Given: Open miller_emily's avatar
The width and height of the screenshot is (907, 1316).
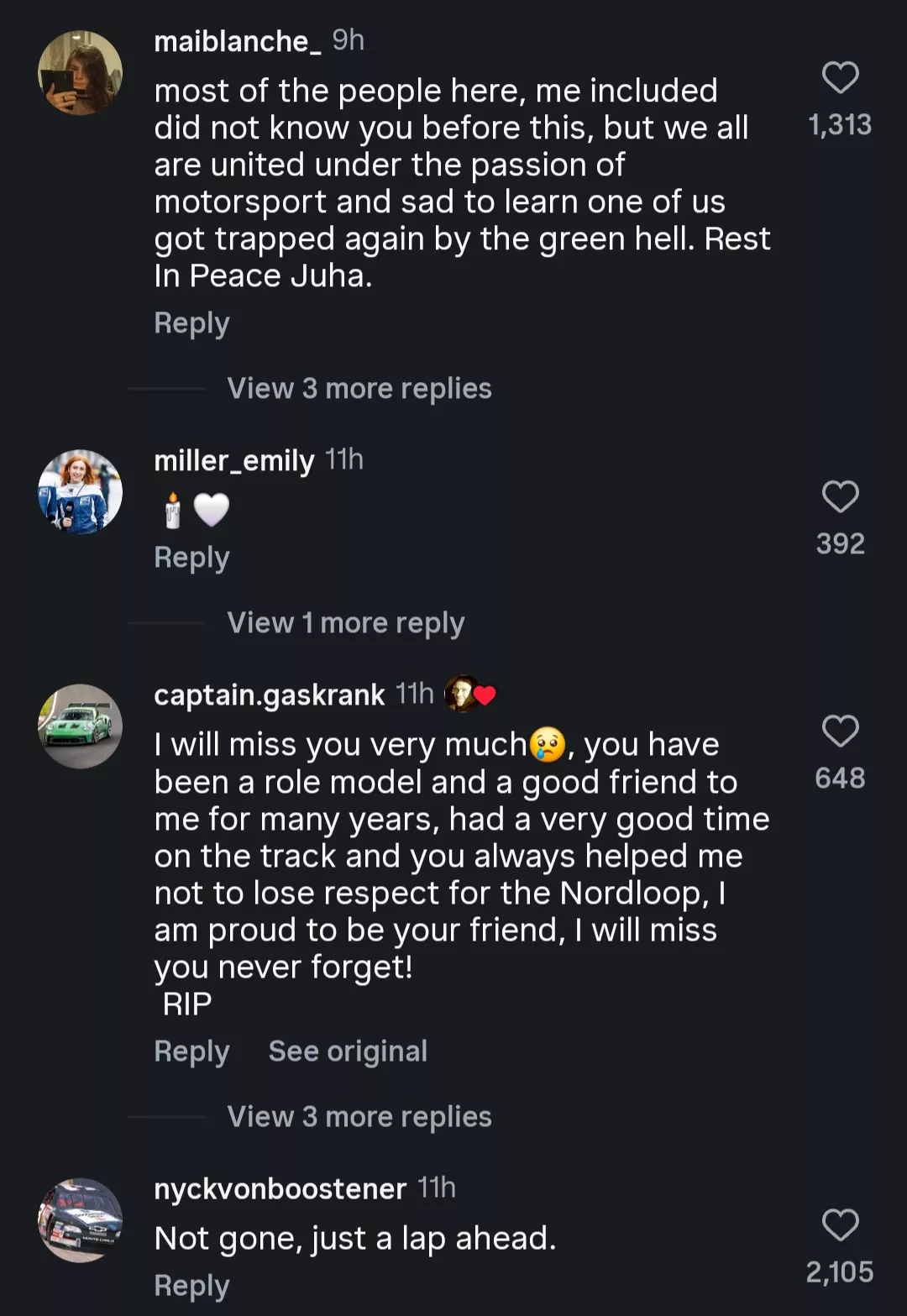Looking at the screenshot, I should [x=80, y=491].
